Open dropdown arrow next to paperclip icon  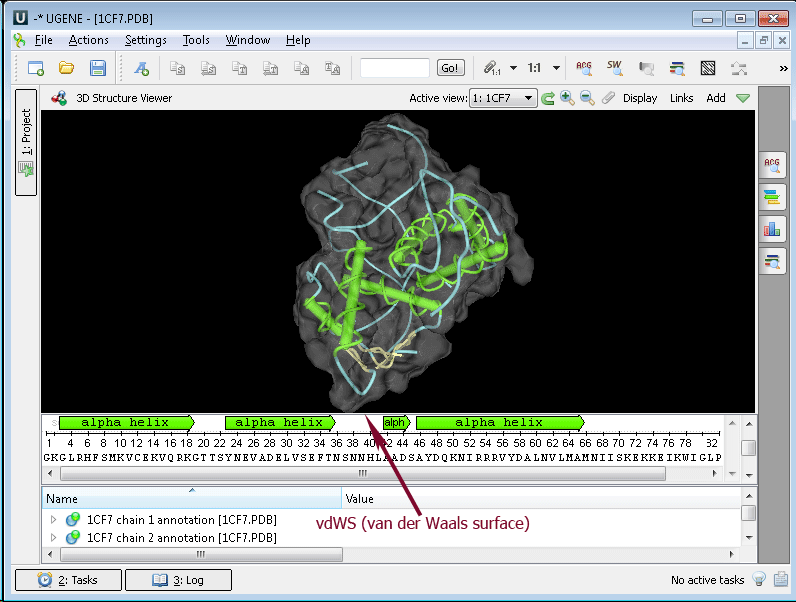click(513, 68)
